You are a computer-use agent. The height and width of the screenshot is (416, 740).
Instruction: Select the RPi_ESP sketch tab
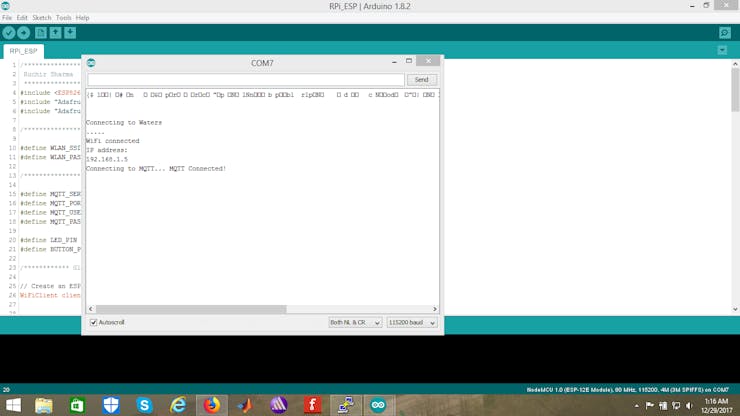(x=23, y=51)
